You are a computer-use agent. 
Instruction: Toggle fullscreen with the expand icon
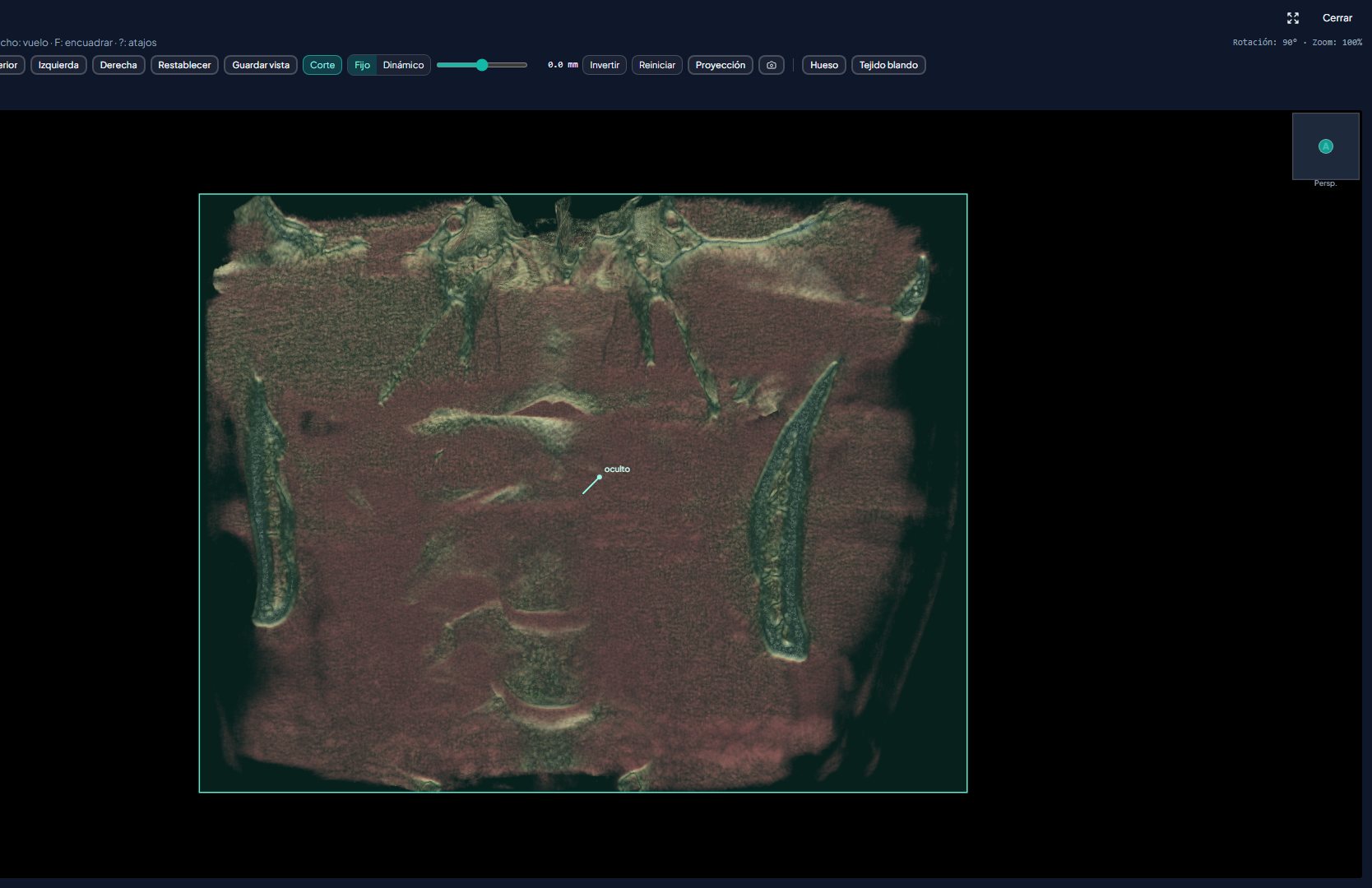(1293, 18)
